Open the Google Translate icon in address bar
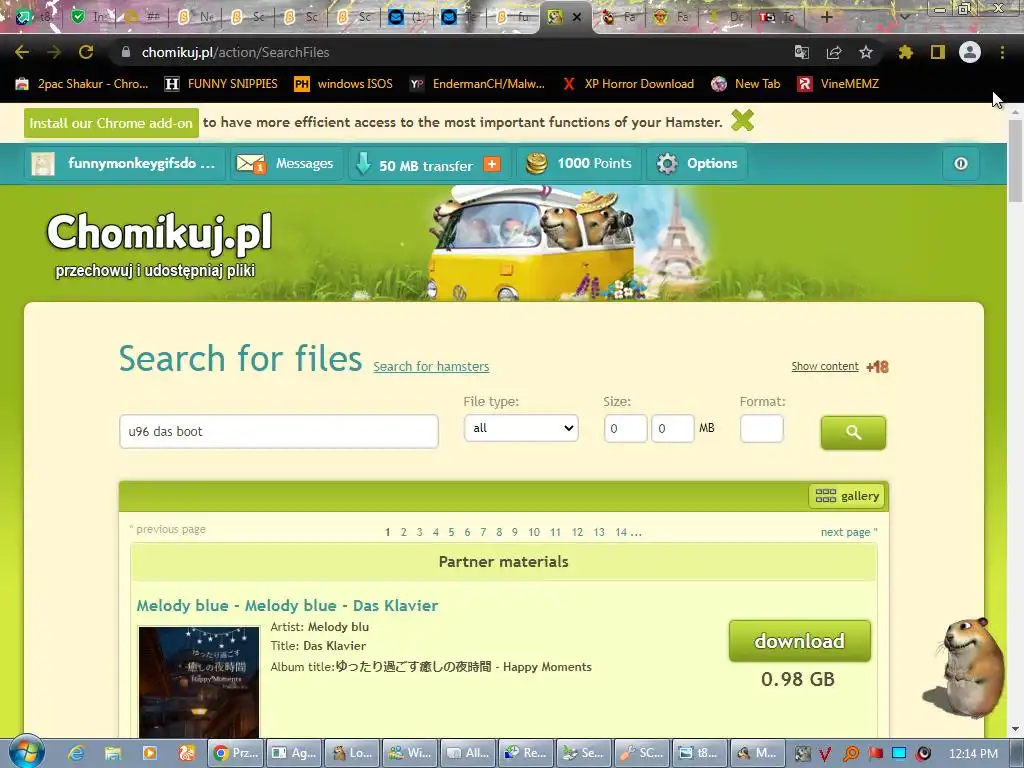This screenshot has height=768, width=1024. [x=801, y=52]
